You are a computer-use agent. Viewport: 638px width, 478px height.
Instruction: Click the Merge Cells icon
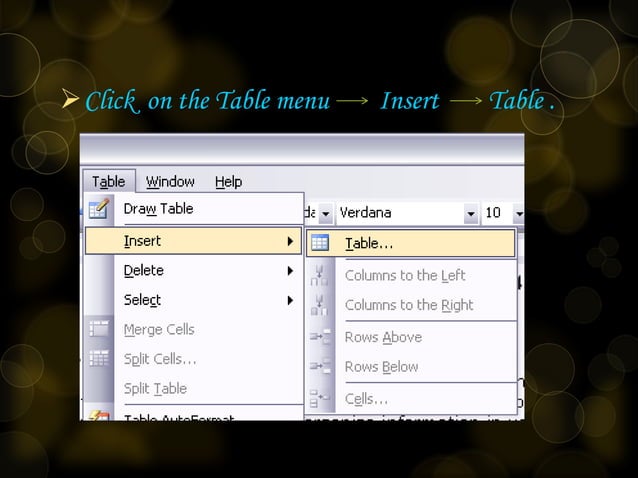pyautogui.click(x=99, y=329)
